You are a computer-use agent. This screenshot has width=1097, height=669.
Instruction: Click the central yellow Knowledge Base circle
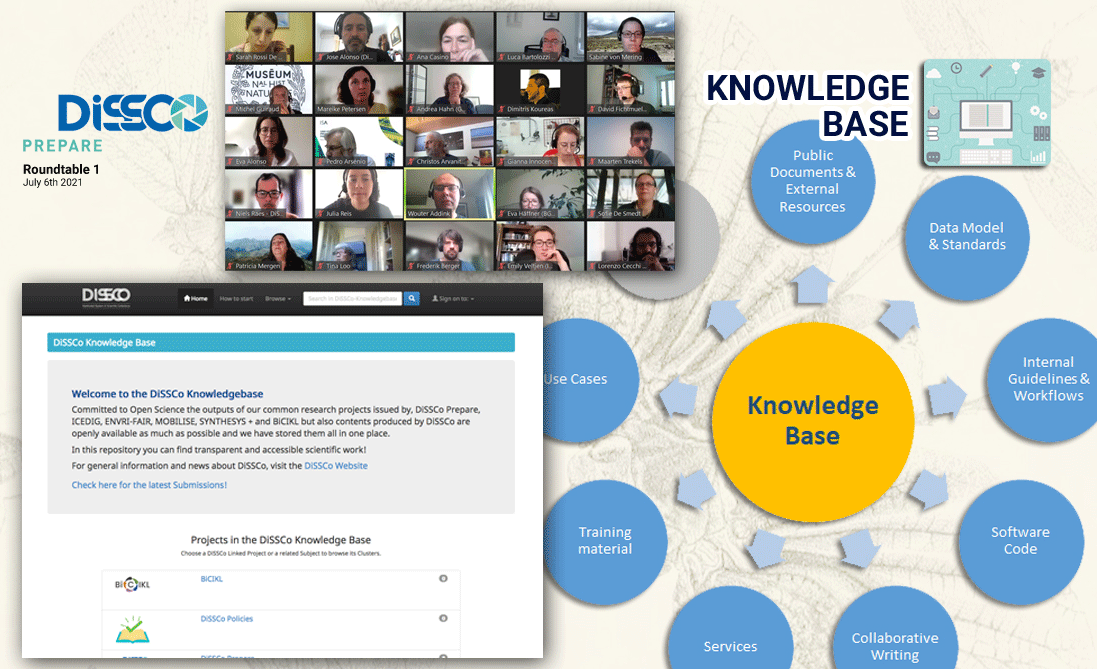(813, 421)
